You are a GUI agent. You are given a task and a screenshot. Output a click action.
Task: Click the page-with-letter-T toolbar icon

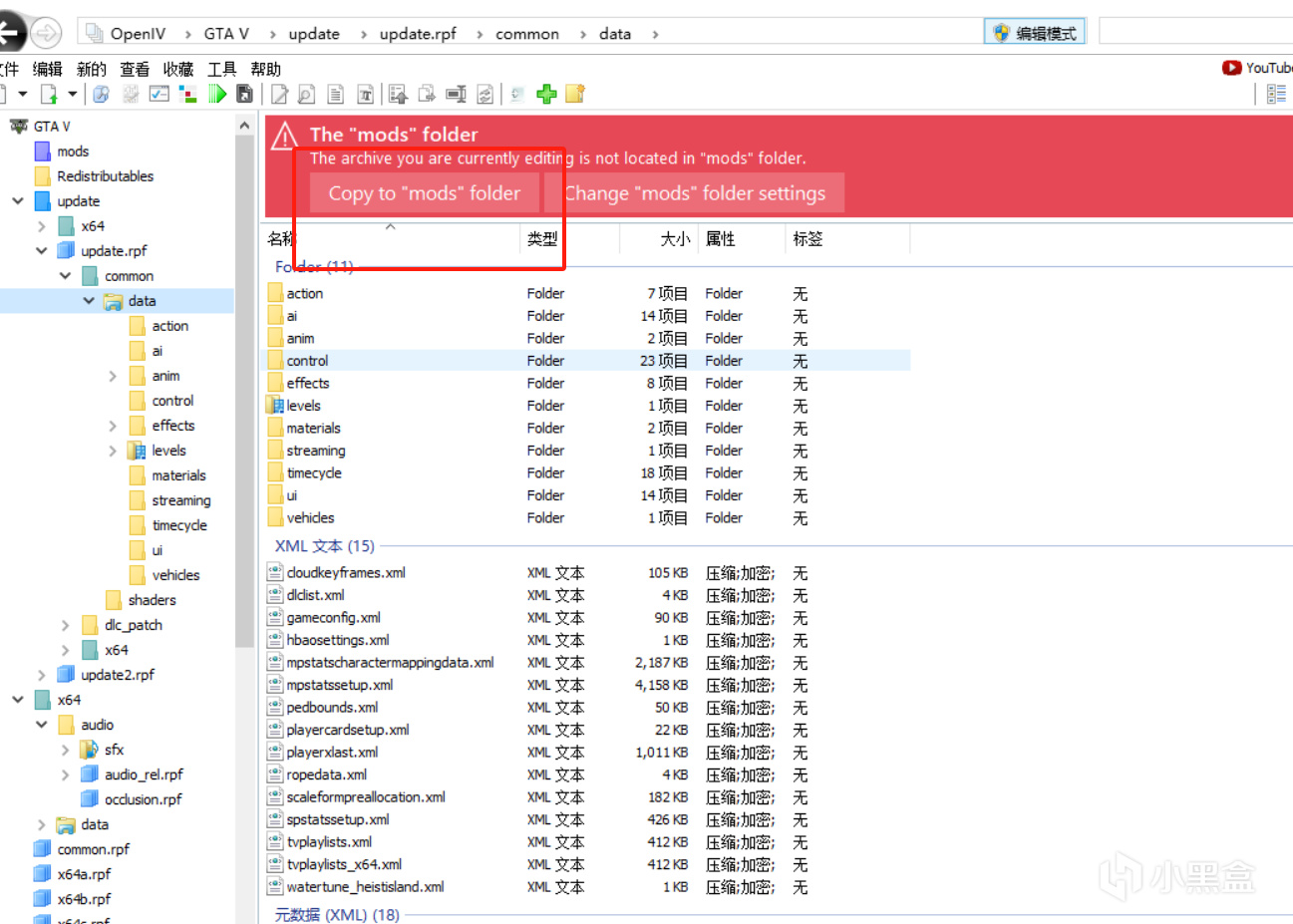pos(365,94)
